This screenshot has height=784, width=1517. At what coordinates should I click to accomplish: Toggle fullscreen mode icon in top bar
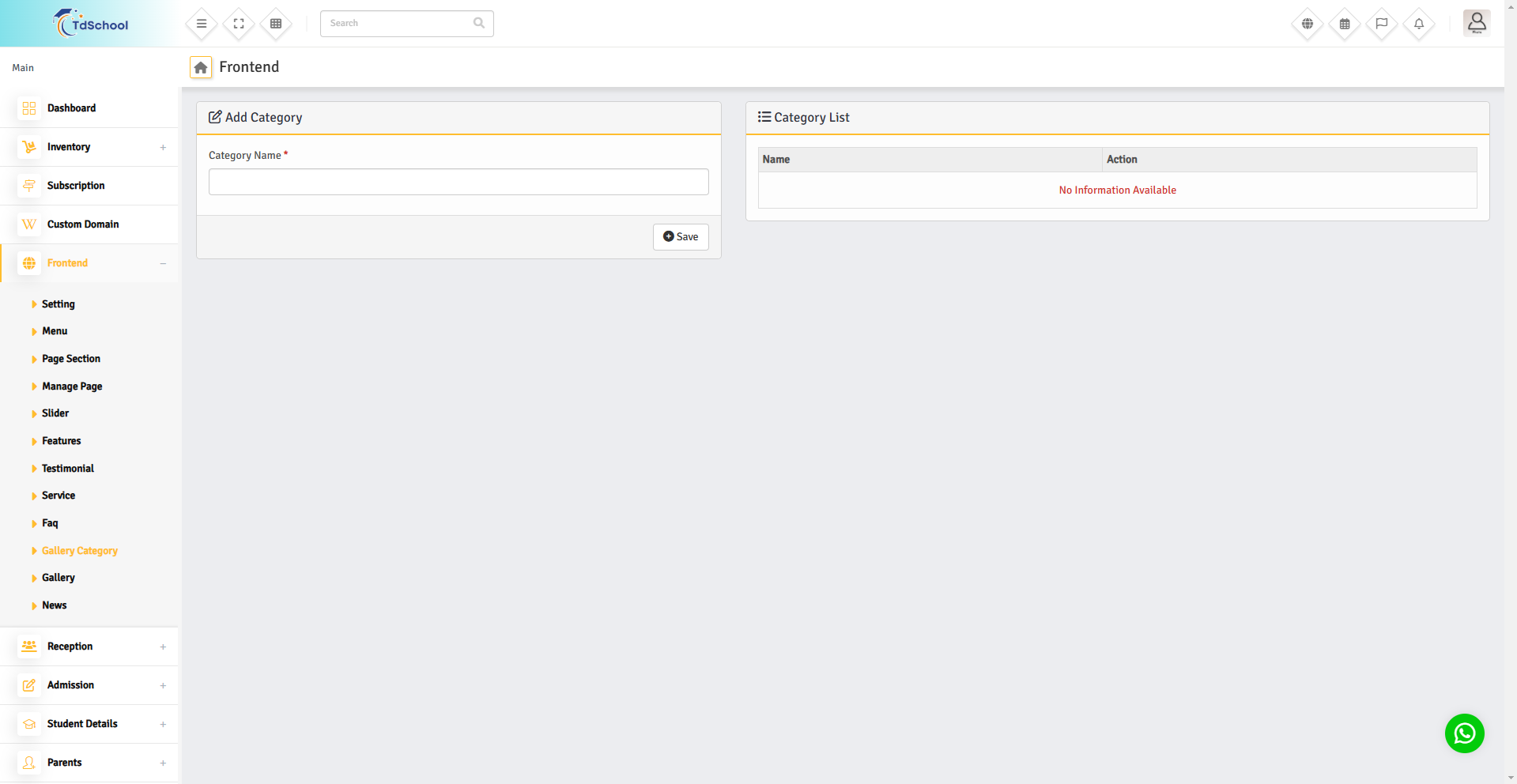239,24
